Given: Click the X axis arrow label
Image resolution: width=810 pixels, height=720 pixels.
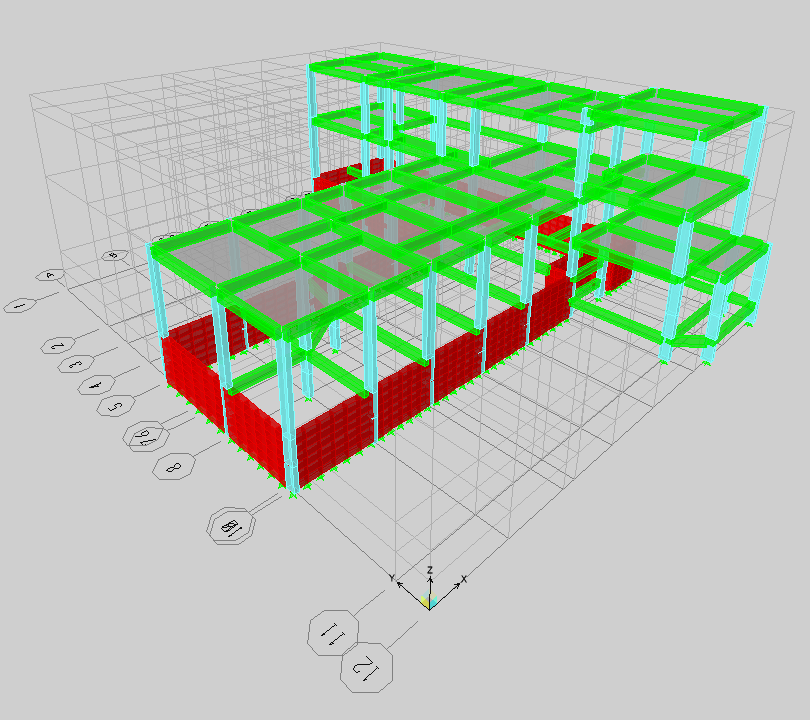Looking at the screenshot, I should [464, 579].
